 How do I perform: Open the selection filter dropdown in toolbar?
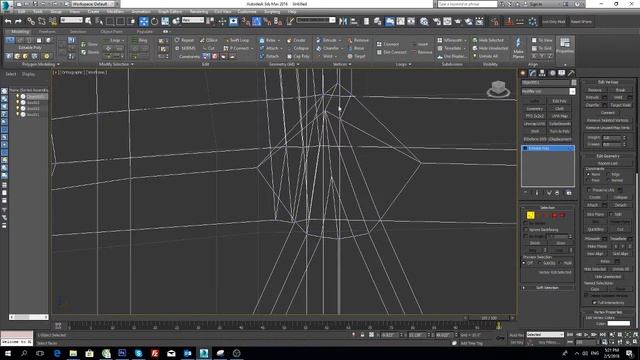coord(71,20)
